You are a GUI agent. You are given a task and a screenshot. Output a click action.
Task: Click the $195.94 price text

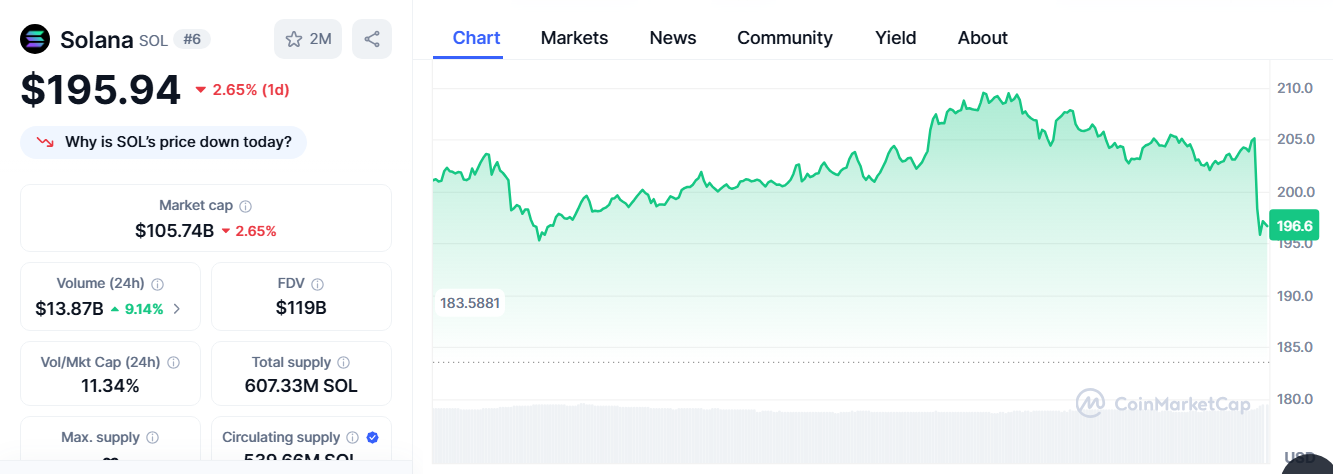click(101, 90)
